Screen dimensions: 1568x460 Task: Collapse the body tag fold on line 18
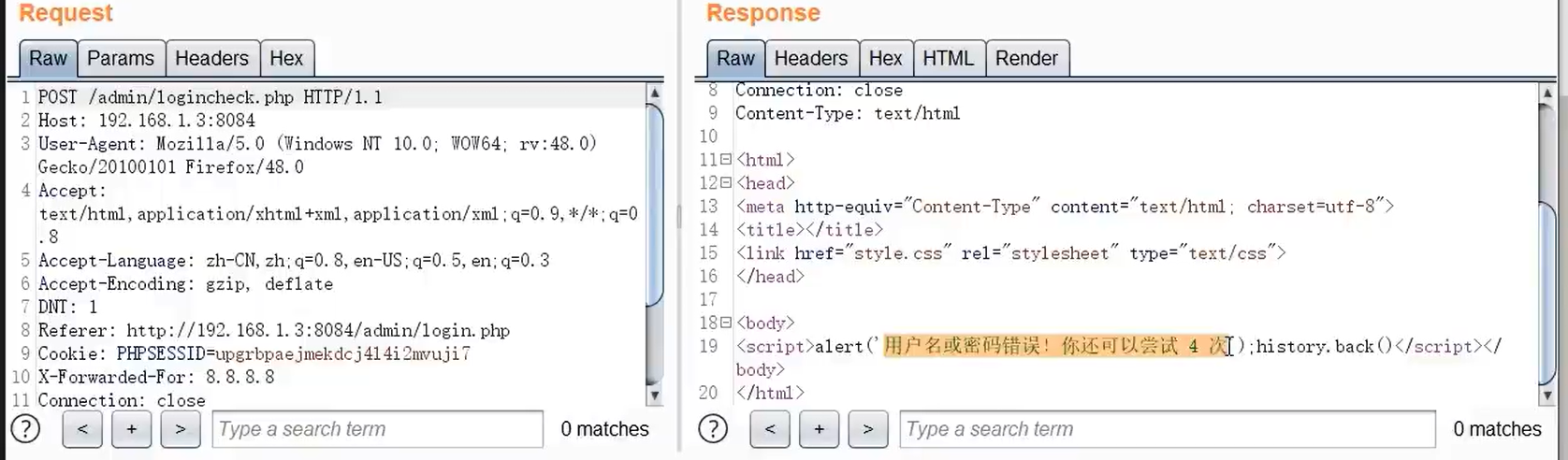coord(726,323)
